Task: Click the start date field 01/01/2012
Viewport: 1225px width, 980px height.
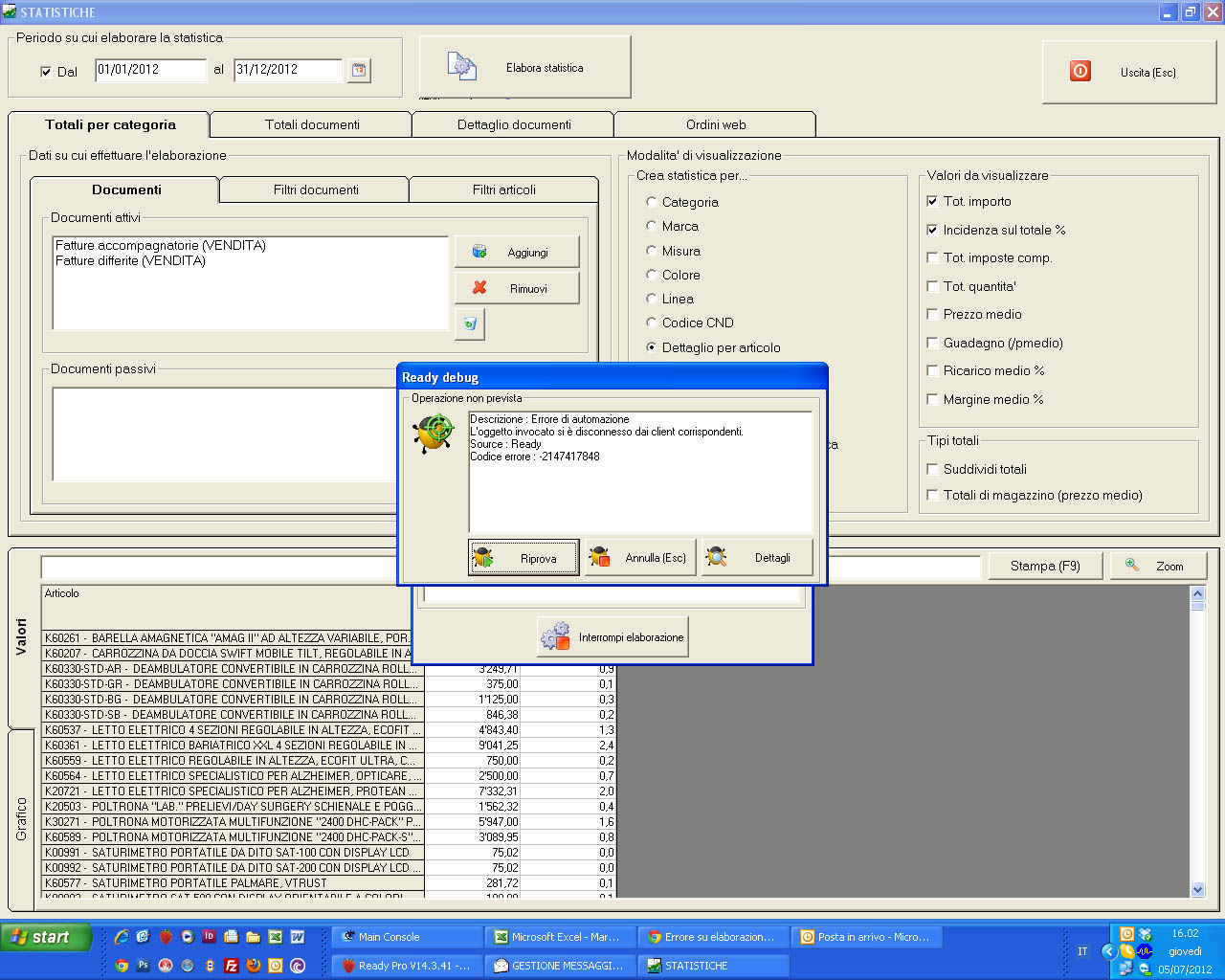Action: tap(150, 70)
